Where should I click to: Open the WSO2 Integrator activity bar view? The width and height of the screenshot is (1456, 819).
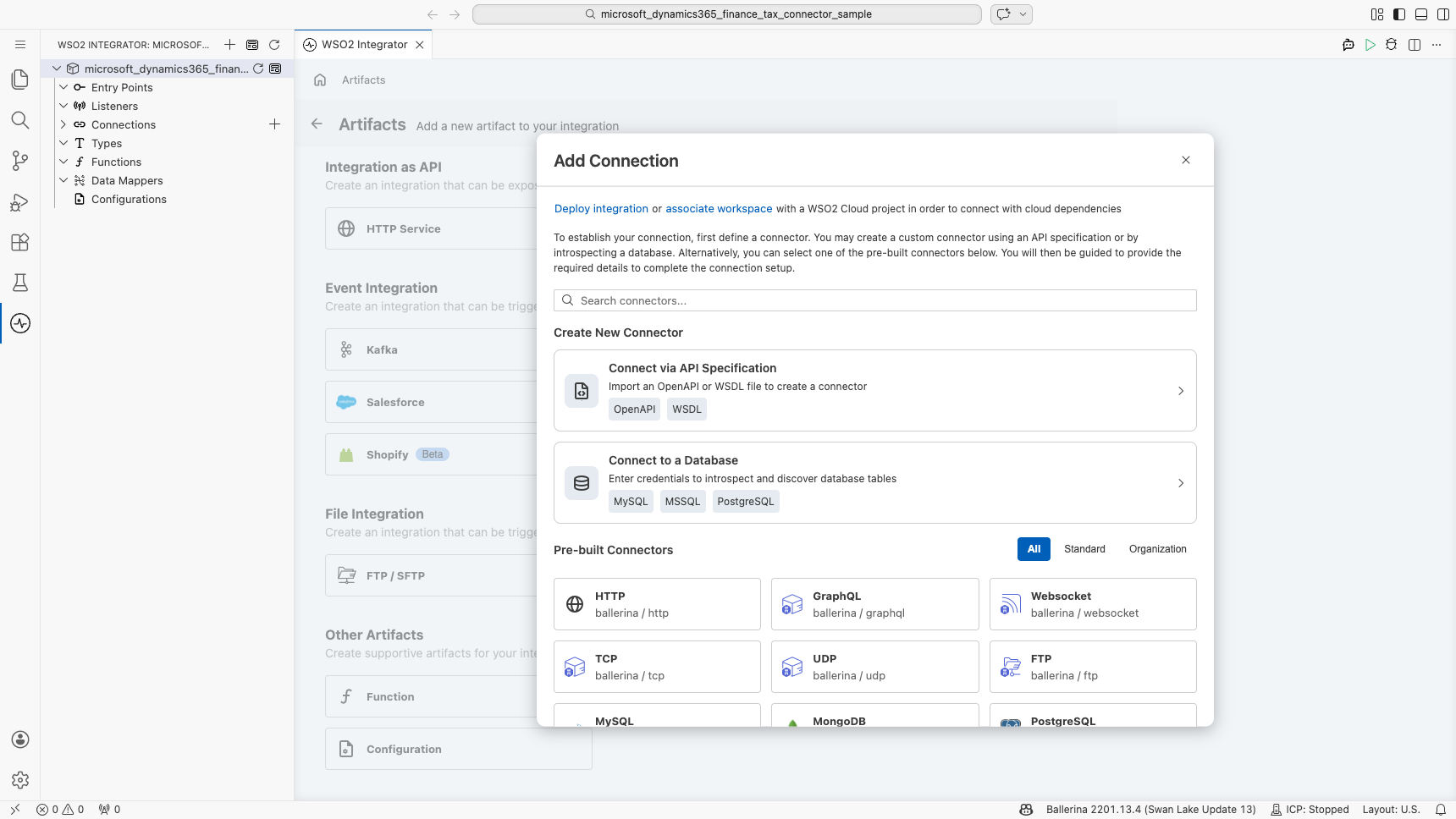20,323
